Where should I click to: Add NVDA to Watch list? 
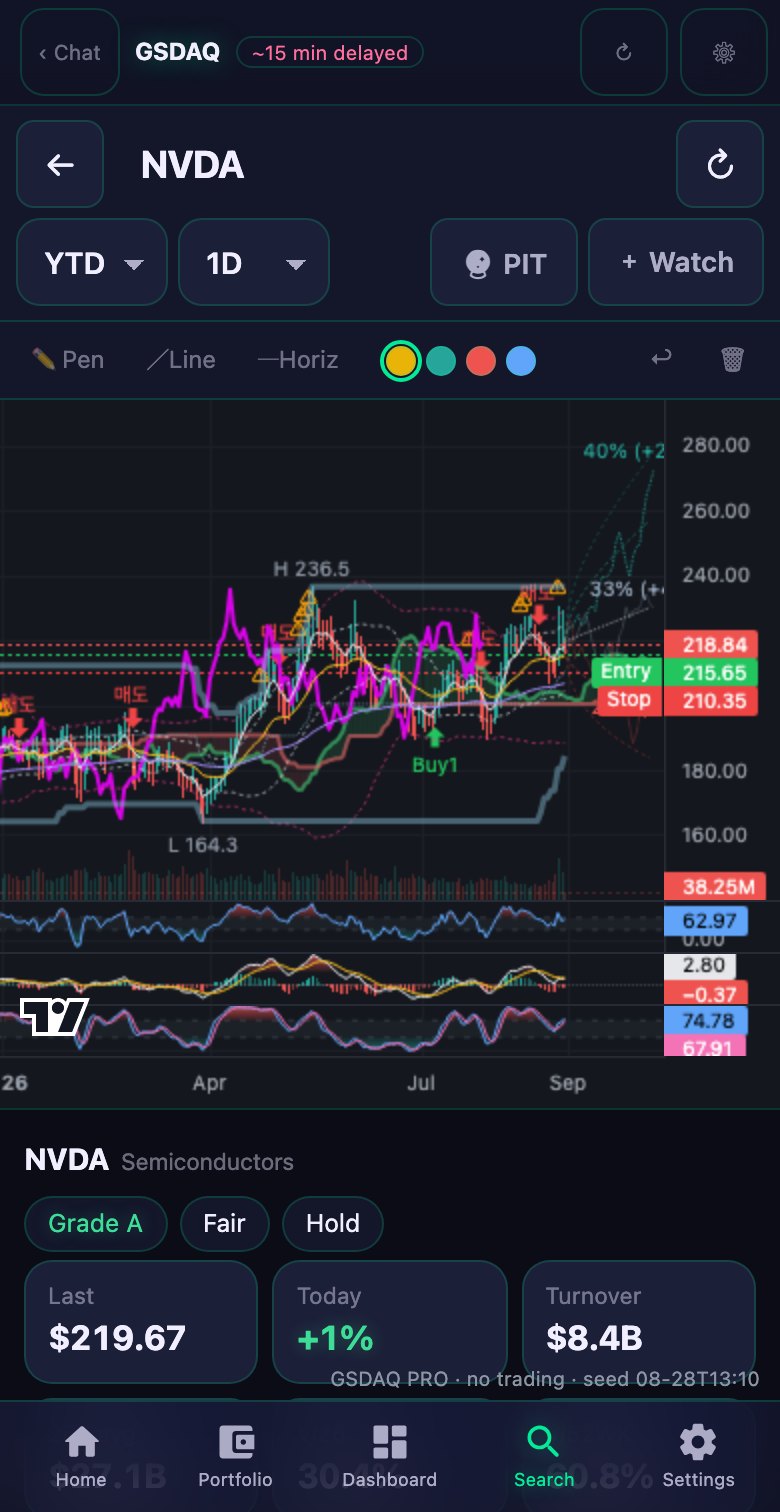[676, 263]
